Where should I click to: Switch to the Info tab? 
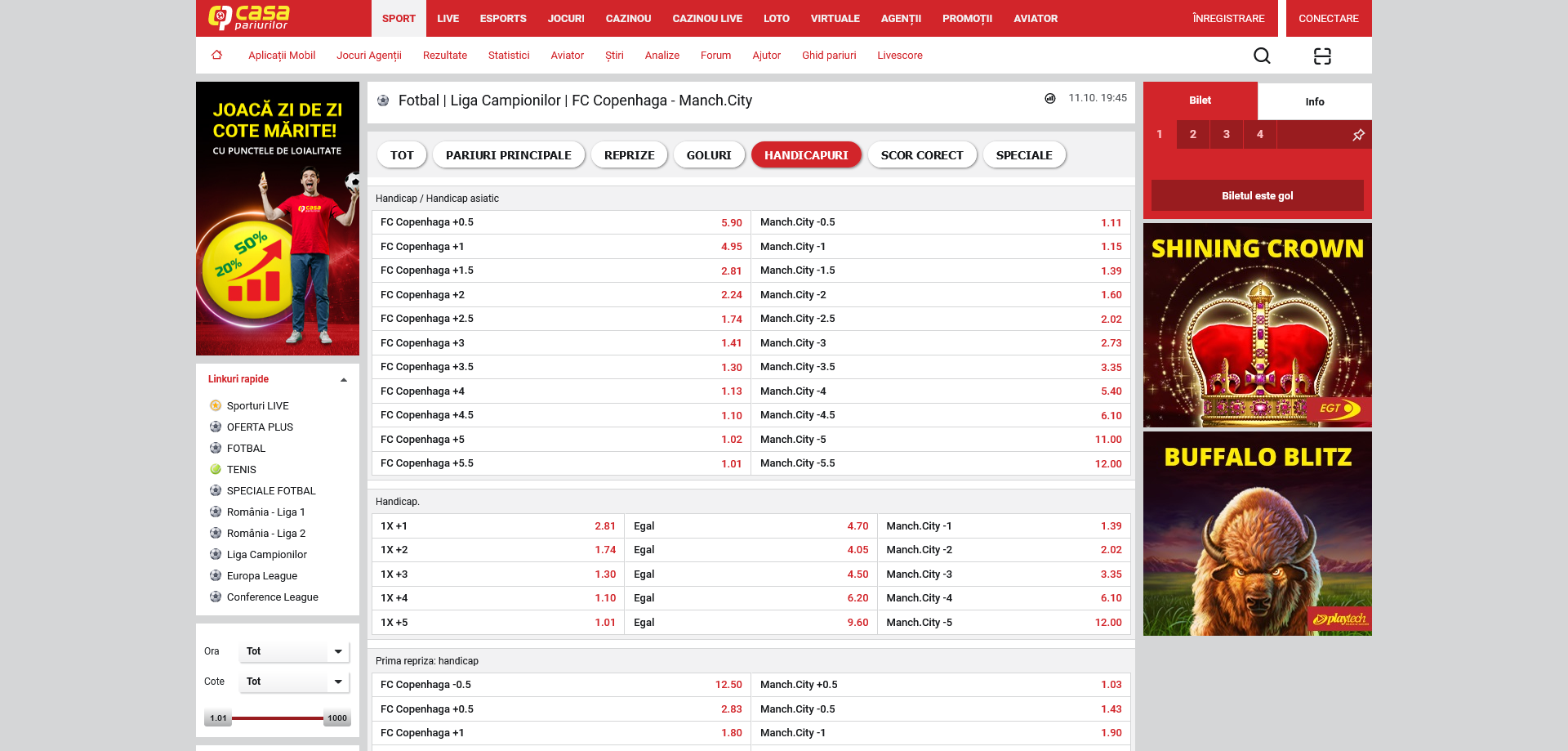pyautogui.click(x=1315, y=101)
